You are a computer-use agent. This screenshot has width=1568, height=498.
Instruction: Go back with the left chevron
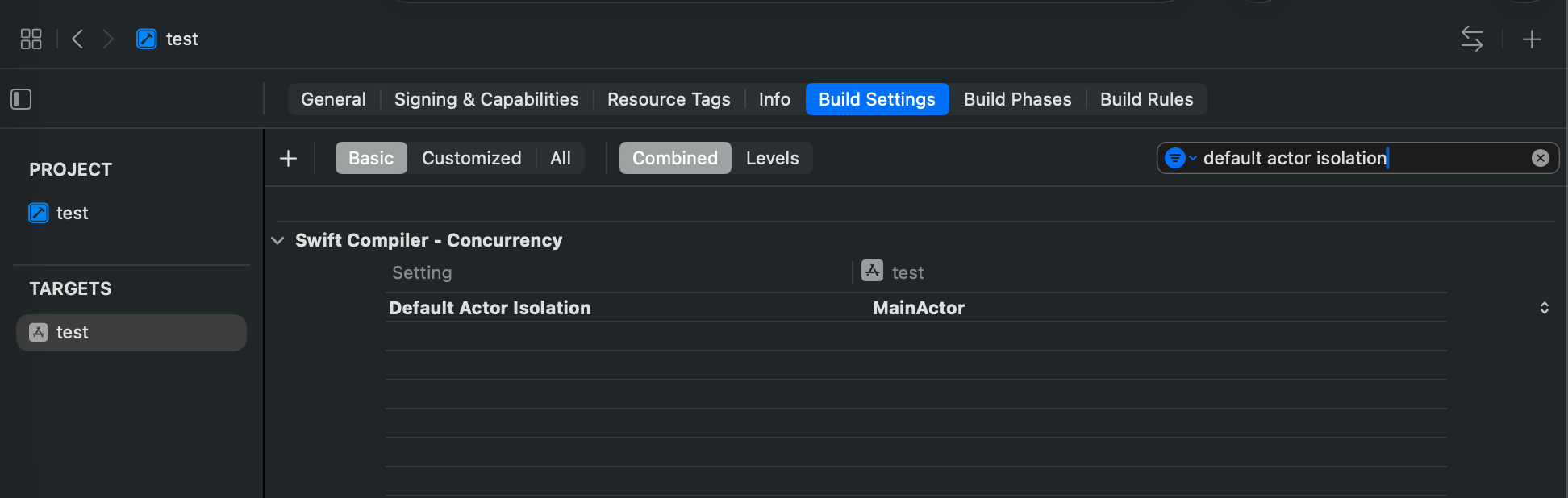coord(77,39)
